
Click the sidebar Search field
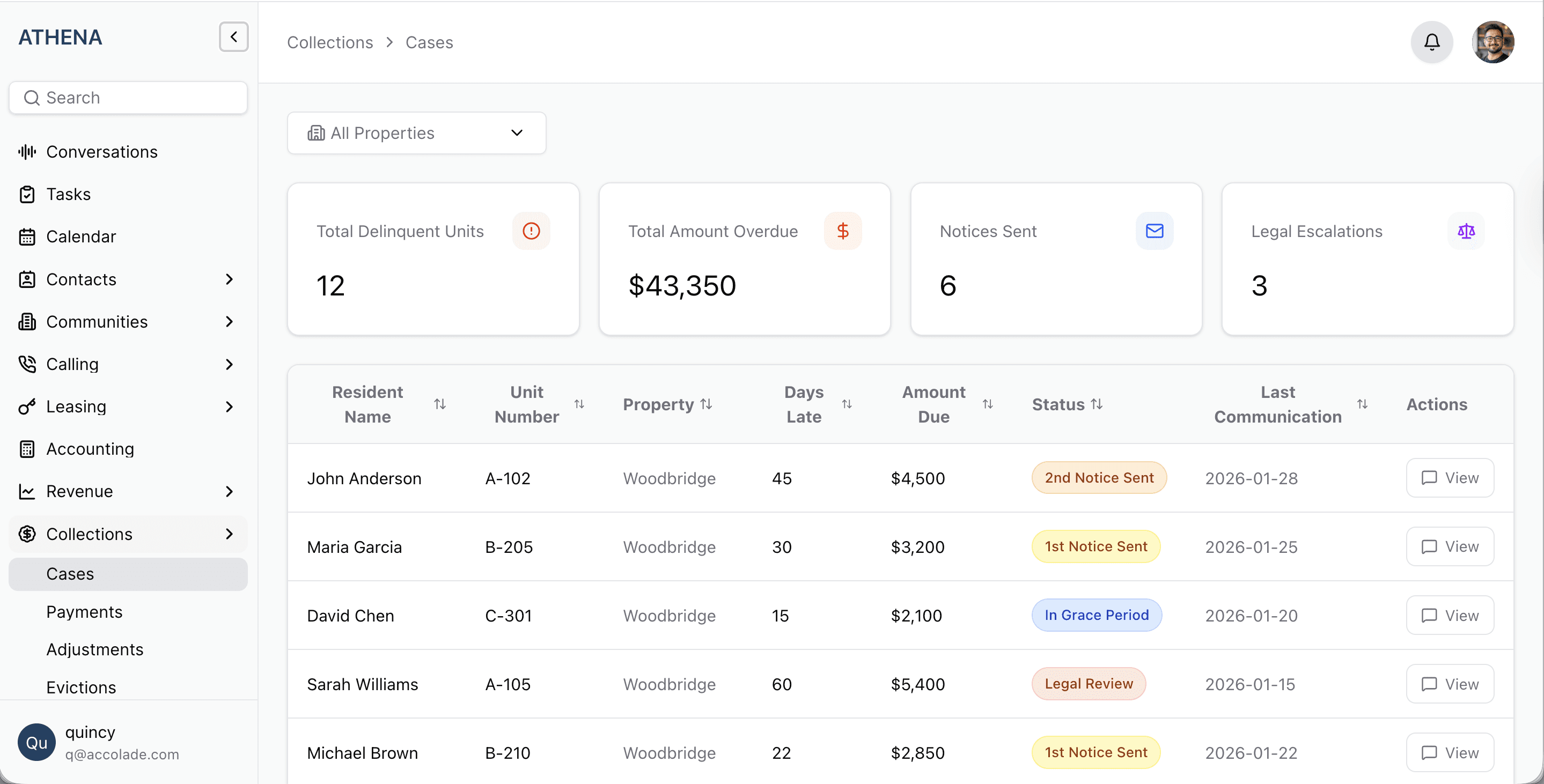[128, 98]
